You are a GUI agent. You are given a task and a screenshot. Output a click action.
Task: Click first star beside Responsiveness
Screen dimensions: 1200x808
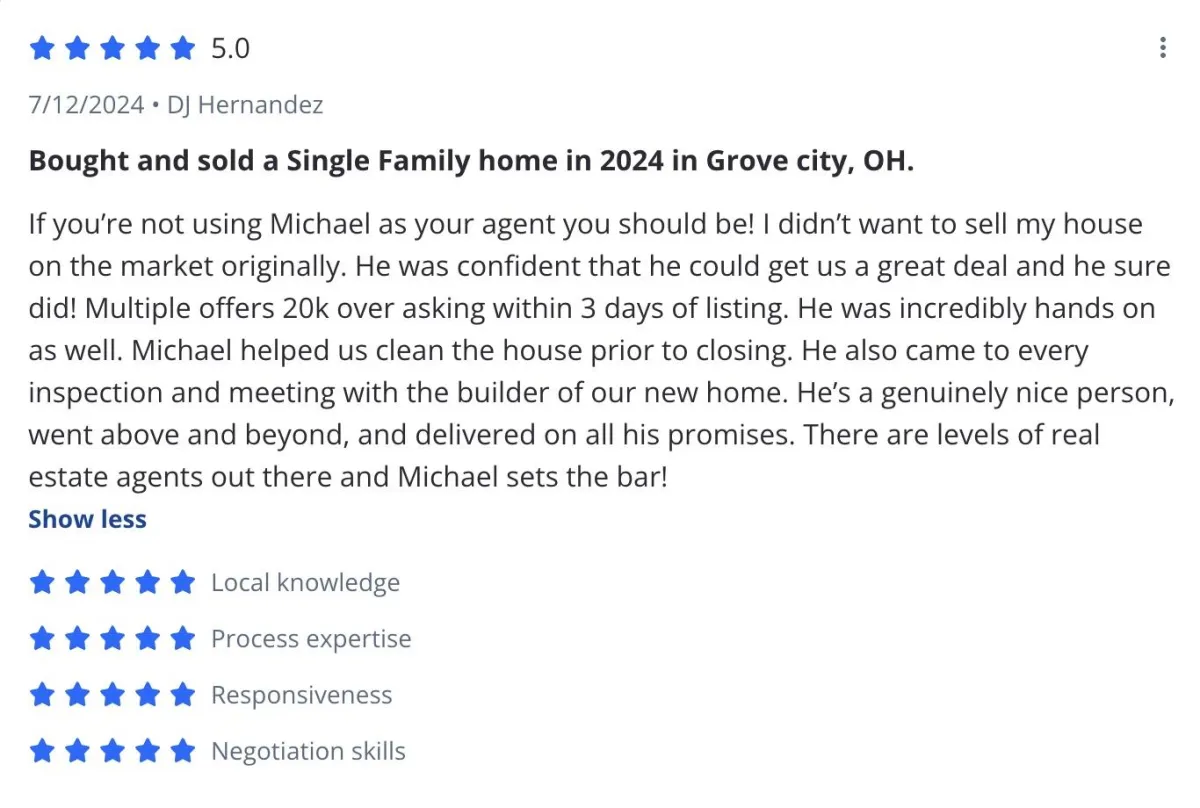pos(42,695)
